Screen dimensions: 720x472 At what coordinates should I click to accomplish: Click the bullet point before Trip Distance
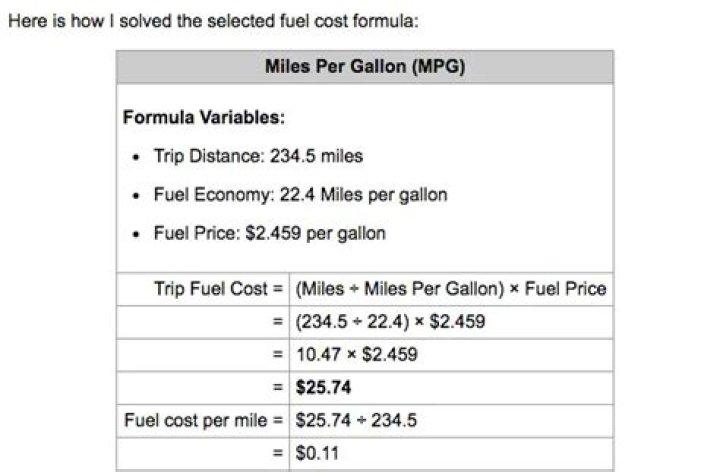136,157
